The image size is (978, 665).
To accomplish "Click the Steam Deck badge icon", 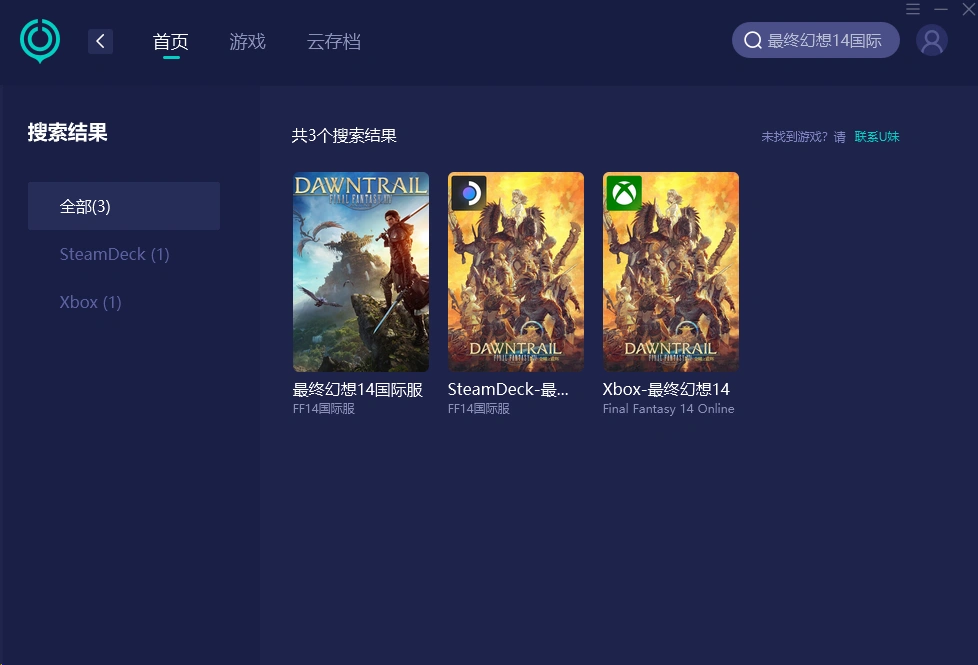I will click(x=468, y=193).
